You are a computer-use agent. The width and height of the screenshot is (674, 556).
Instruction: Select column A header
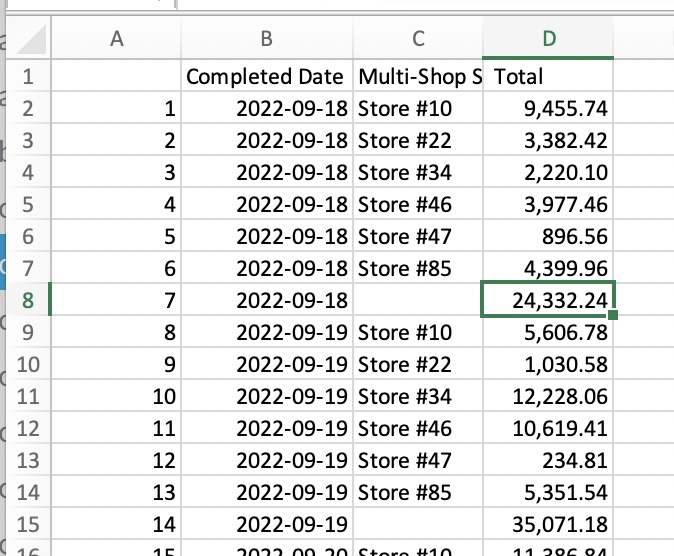click(x=117, y=39)
